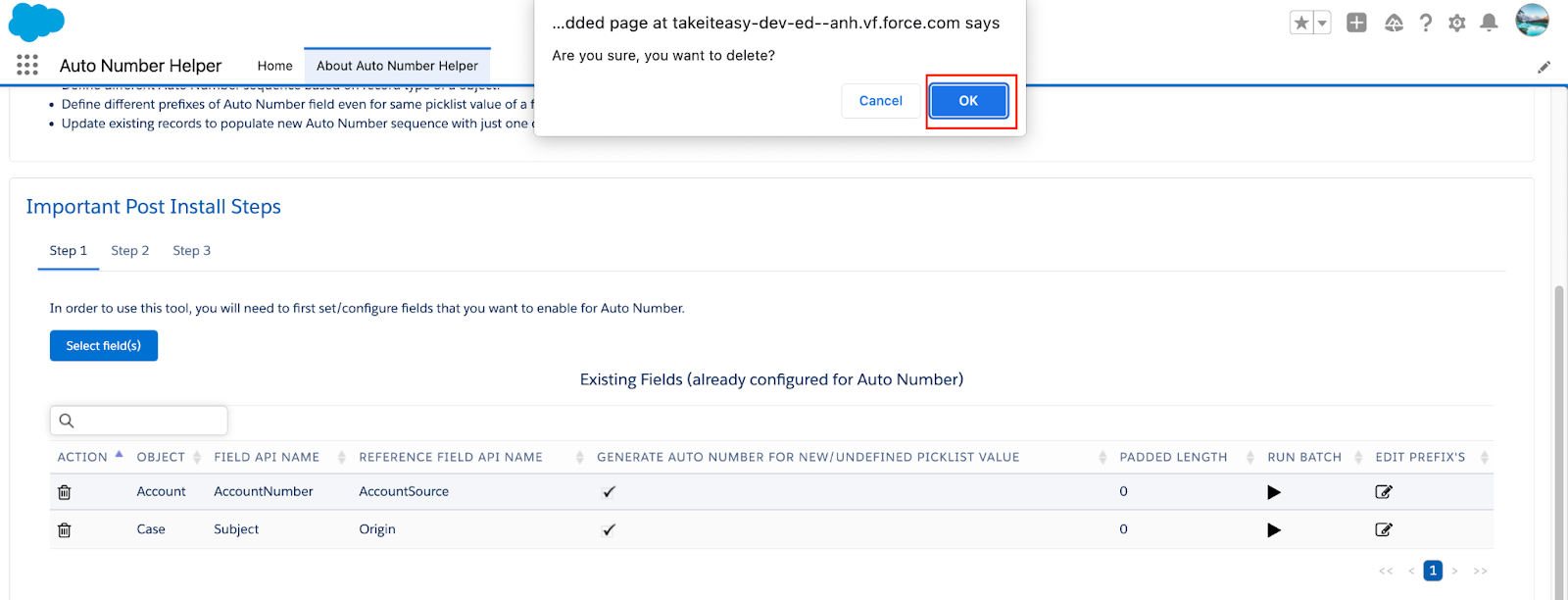1568x600 pixels.
Task: Open the Notifications bell icon
Action: click(1489, 23)
